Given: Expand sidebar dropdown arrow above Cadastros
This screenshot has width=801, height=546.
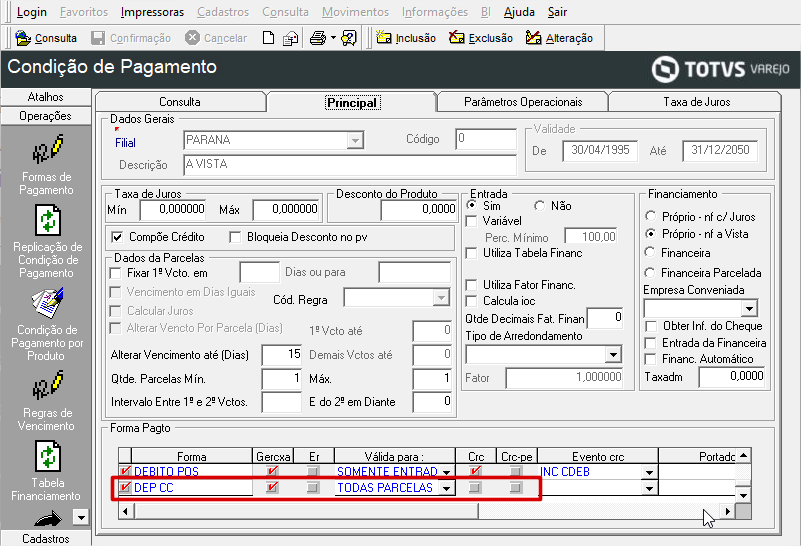Looking at the screenshot, I should [x=81, y=517].
